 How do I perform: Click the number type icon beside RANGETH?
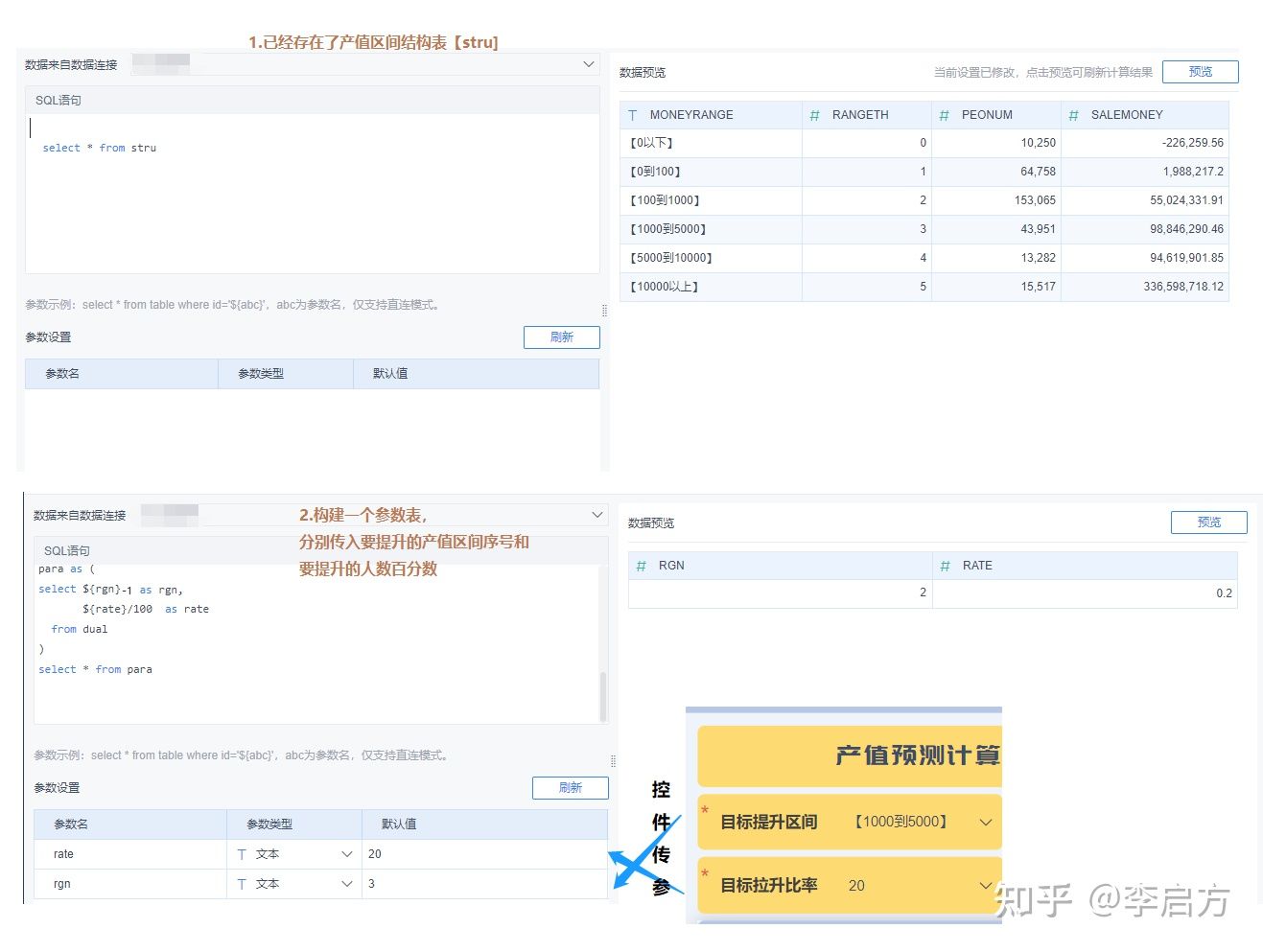point(814,115)
